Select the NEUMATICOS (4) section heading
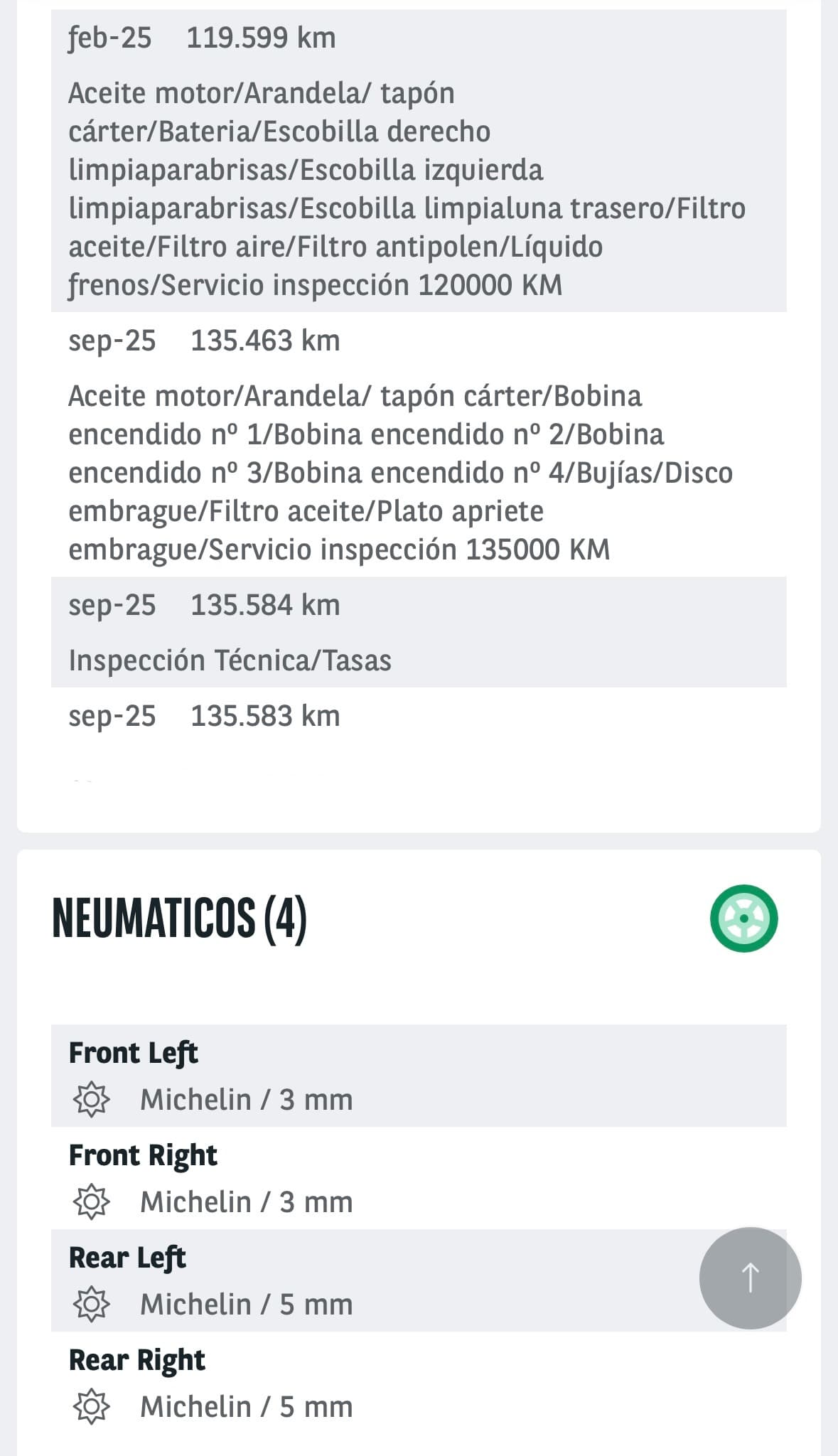 pyautogui.click(x=179, y=918)
